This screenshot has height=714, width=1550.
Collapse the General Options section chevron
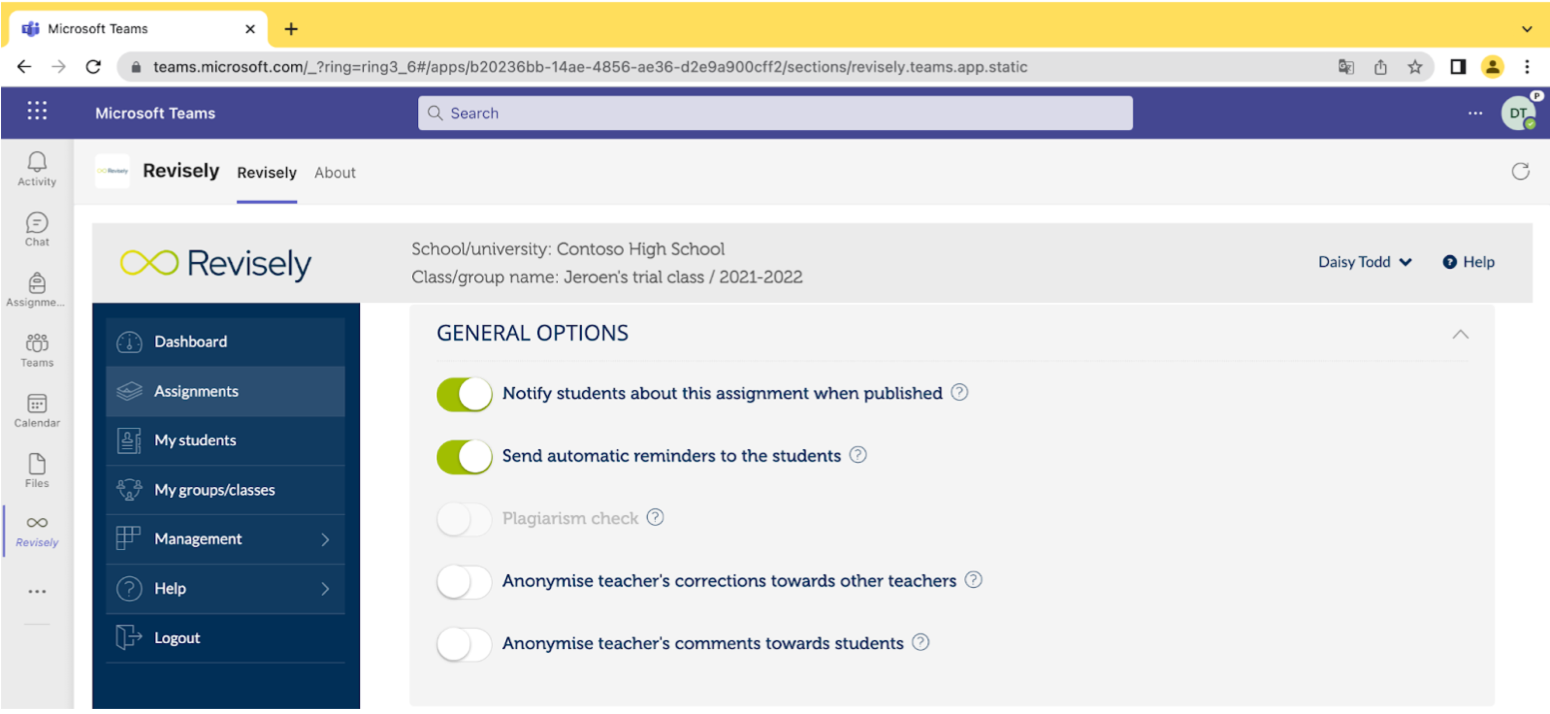point(1460,334)
